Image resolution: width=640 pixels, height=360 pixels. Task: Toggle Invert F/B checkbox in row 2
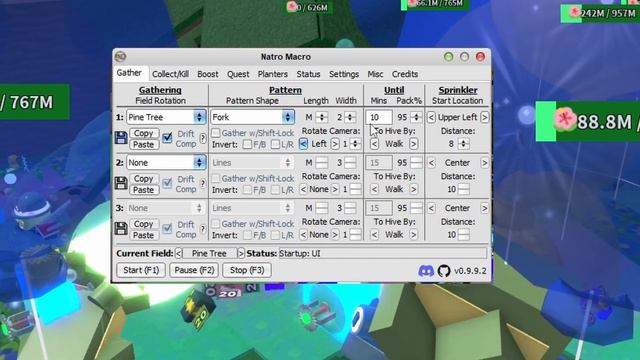247,189
